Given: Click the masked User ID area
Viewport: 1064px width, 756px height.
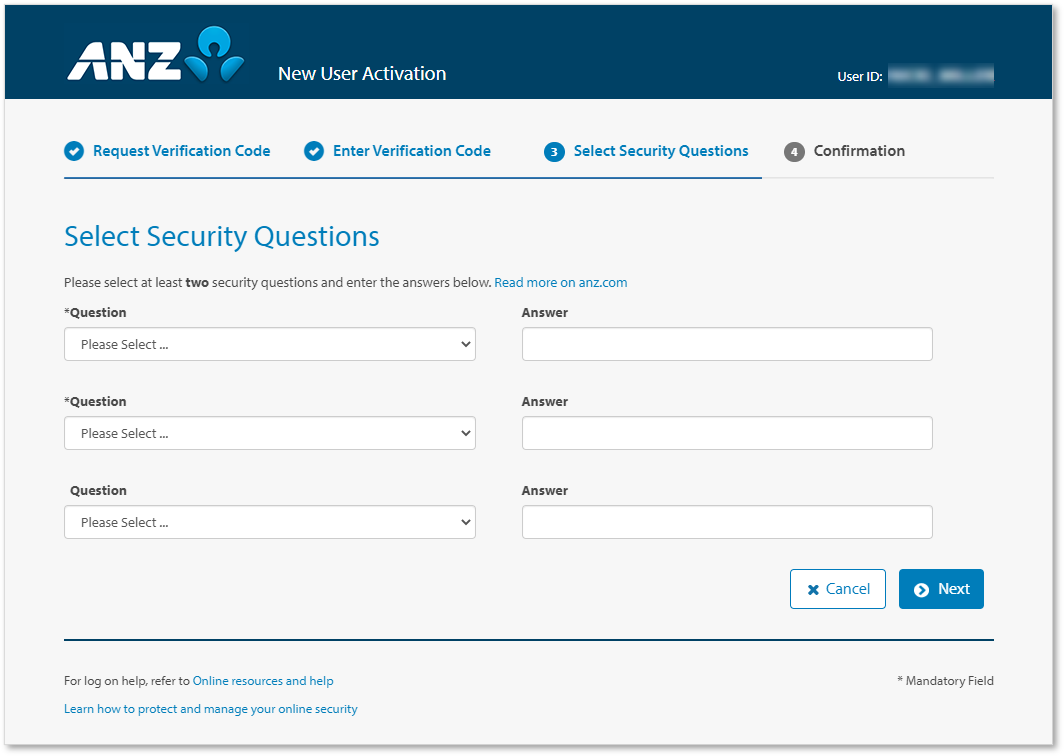Looking at the screenshot, I should coord(940,75).
